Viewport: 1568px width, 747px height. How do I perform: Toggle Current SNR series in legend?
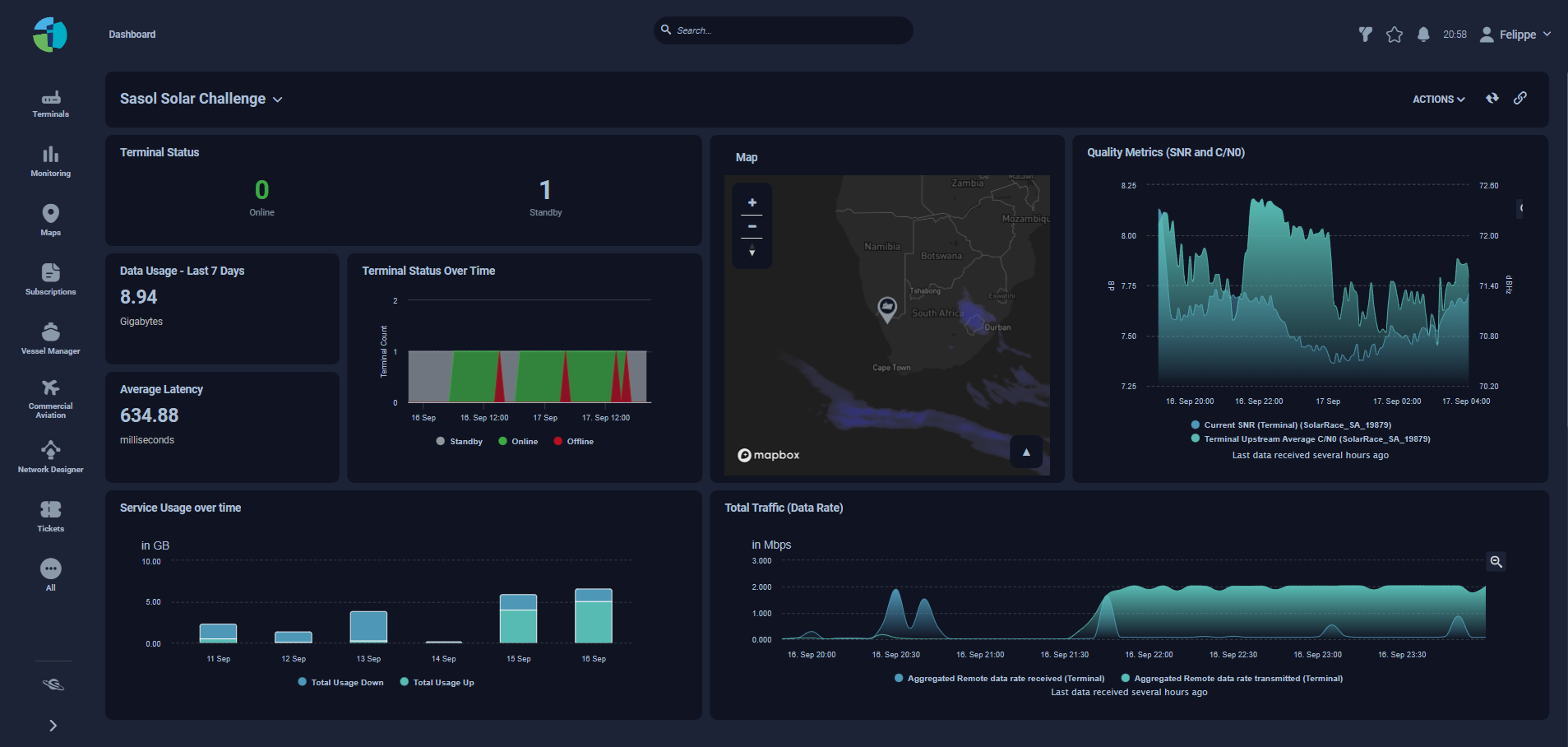pyautogui.click(x=1291, y=425)
